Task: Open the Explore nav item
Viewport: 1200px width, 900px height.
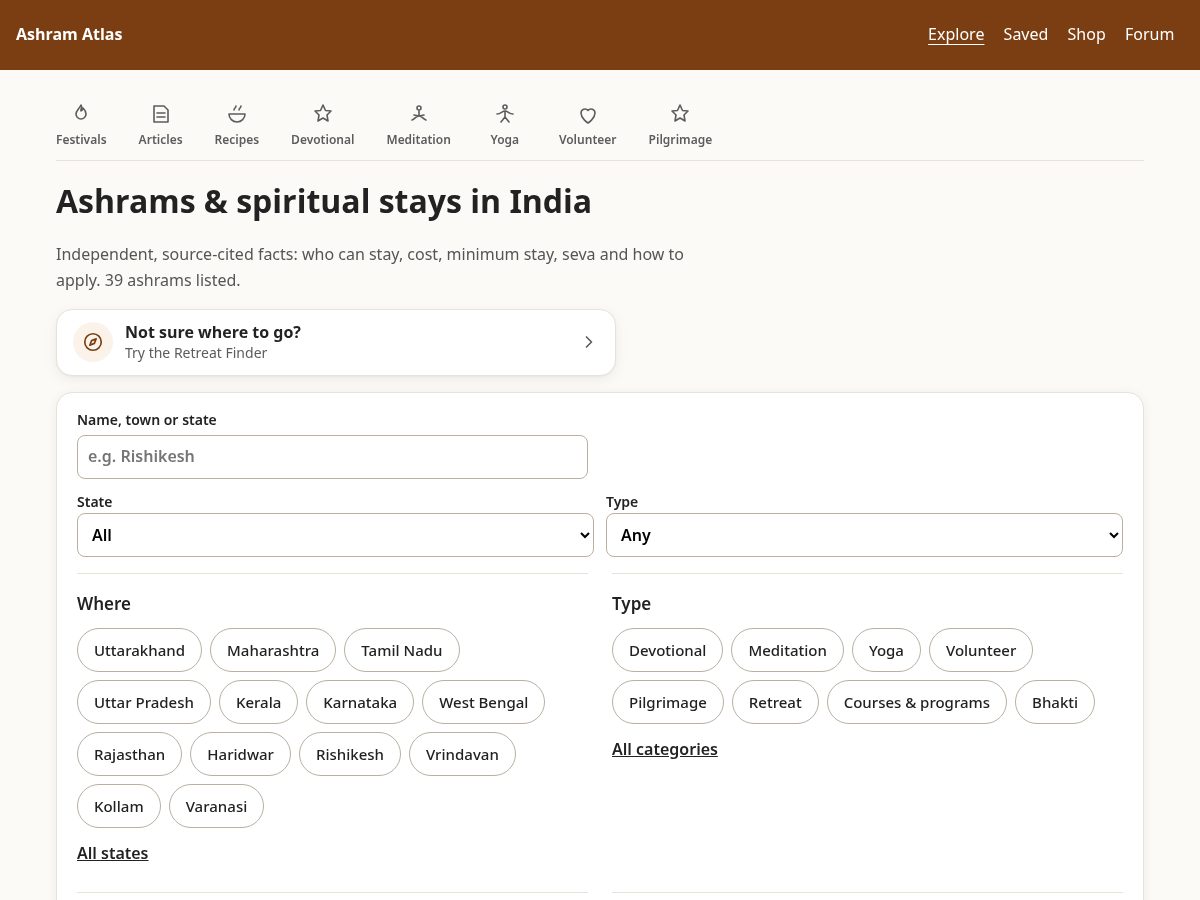Action: [956, 34]
